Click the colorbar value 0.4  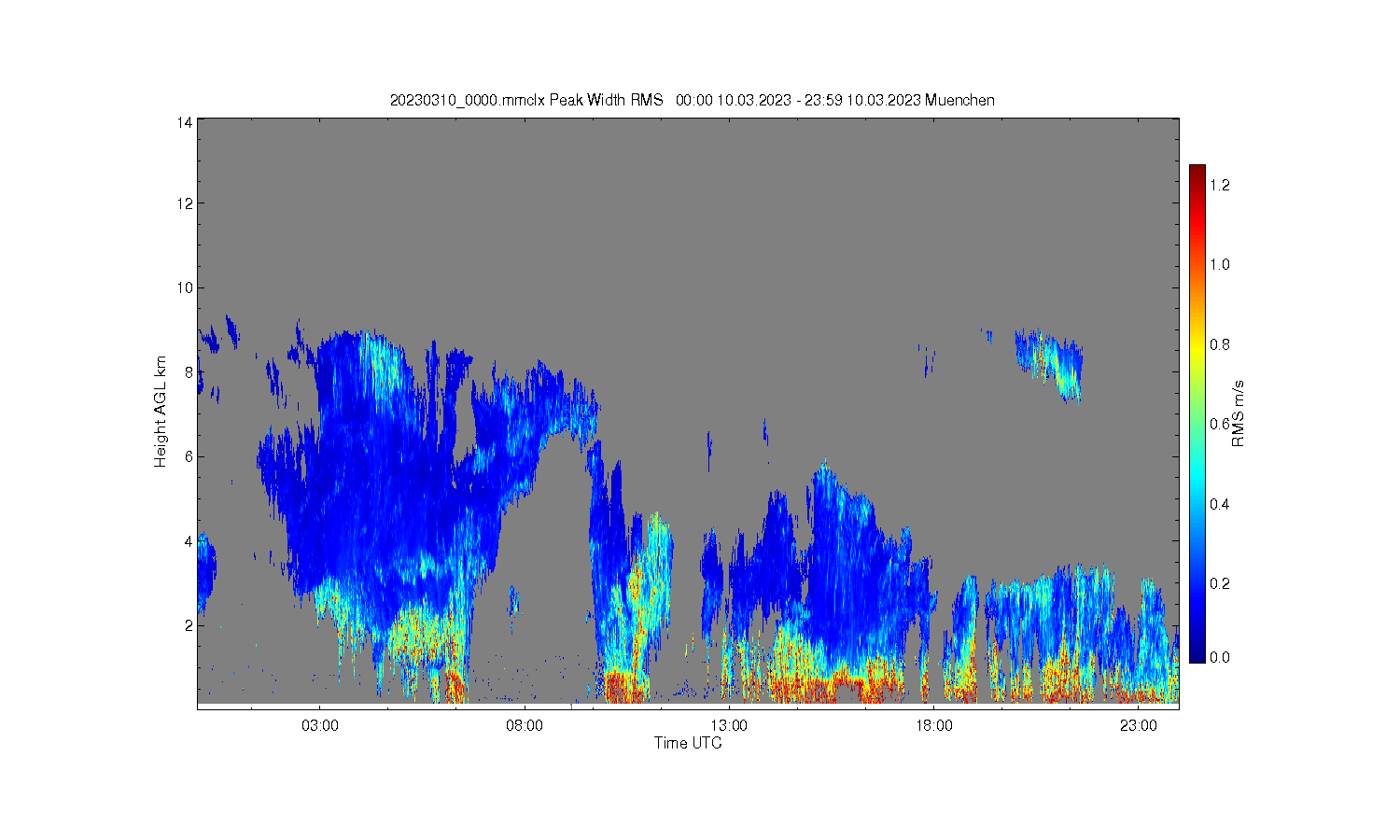pos(1219,504)
